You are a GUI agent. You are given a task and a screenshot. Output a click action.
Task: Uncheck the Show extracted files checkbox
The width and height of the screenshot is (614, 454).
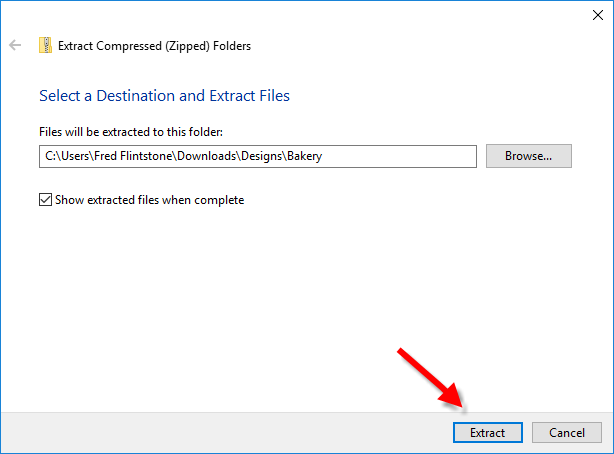click(x=45, y=200)
